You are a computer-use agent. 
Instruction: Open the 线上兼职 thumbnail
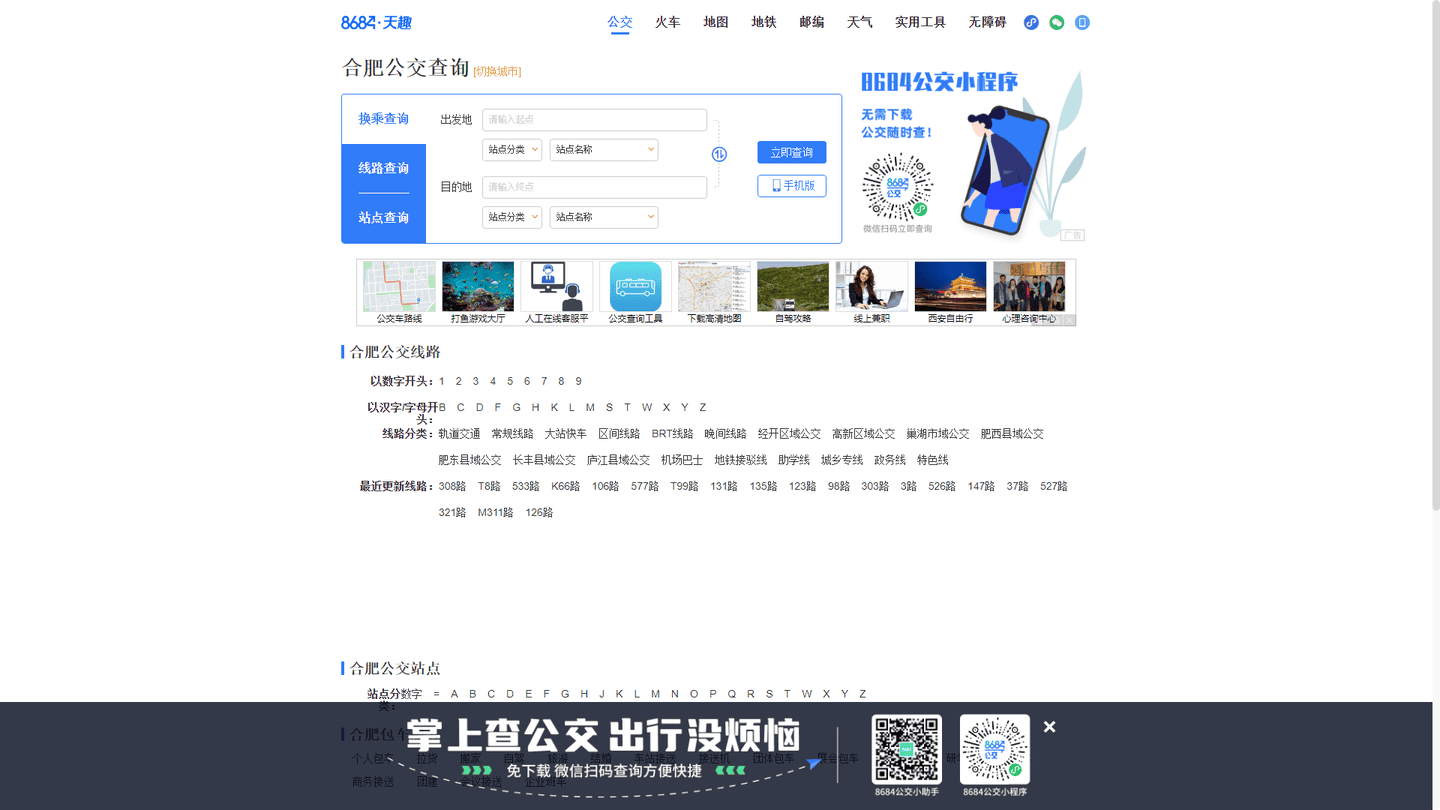coord(872,292)
